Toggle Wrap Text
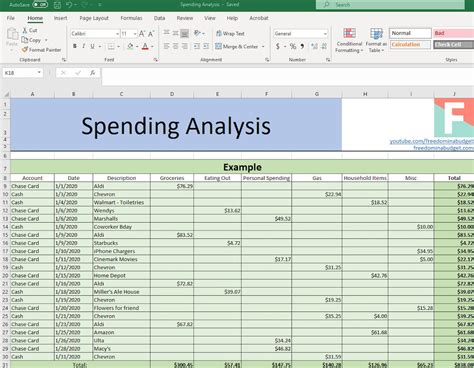 pyautogui.click(x=230, y=33)
